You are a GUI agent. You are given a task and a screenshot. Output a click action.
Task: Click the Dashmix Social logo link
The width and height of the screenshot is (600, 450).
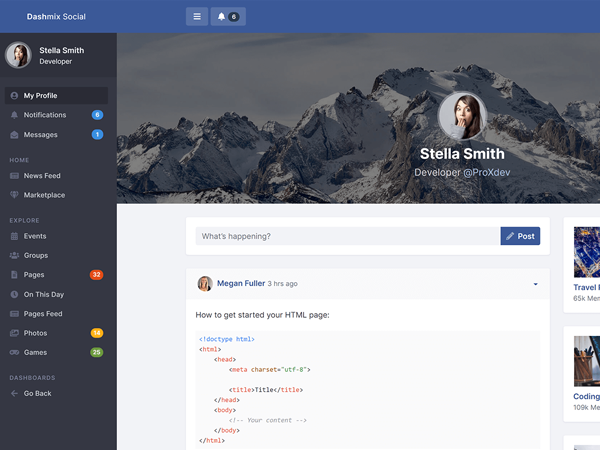point(56,16)
